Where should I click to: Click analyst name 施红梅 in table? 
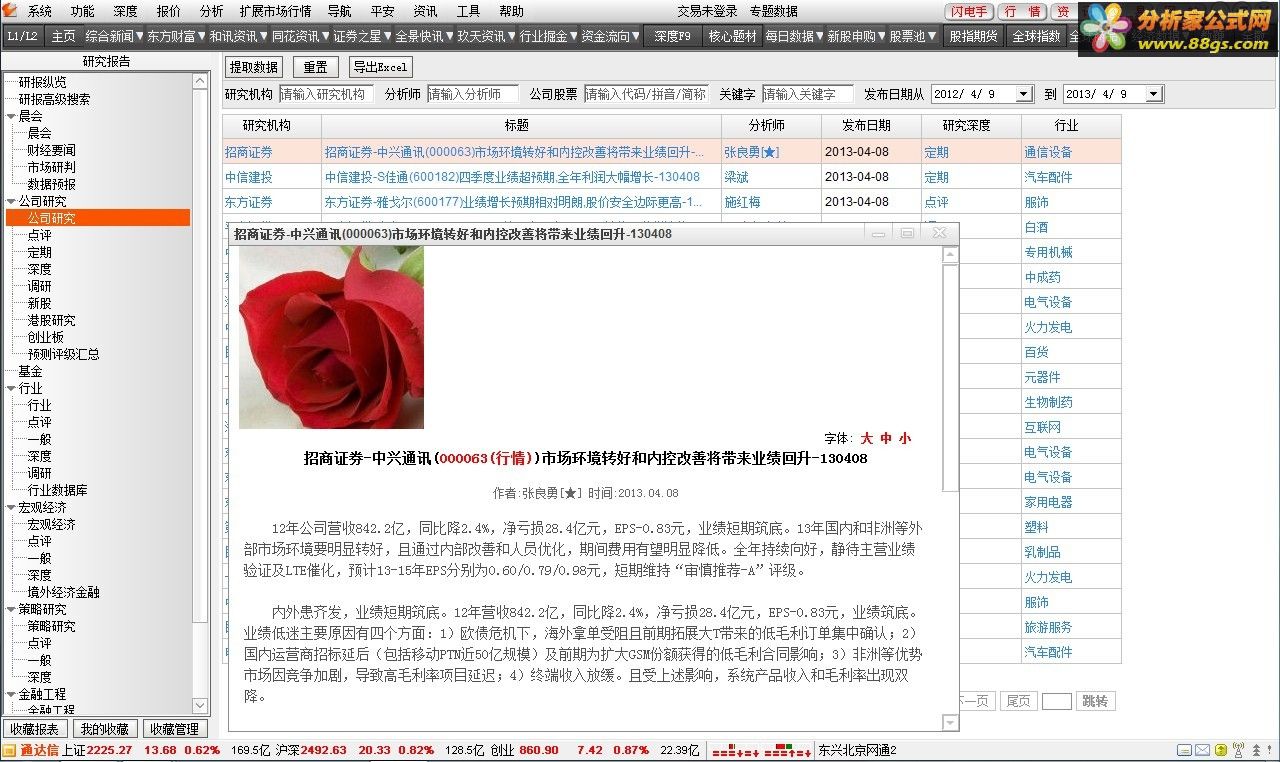pos(743,202)
